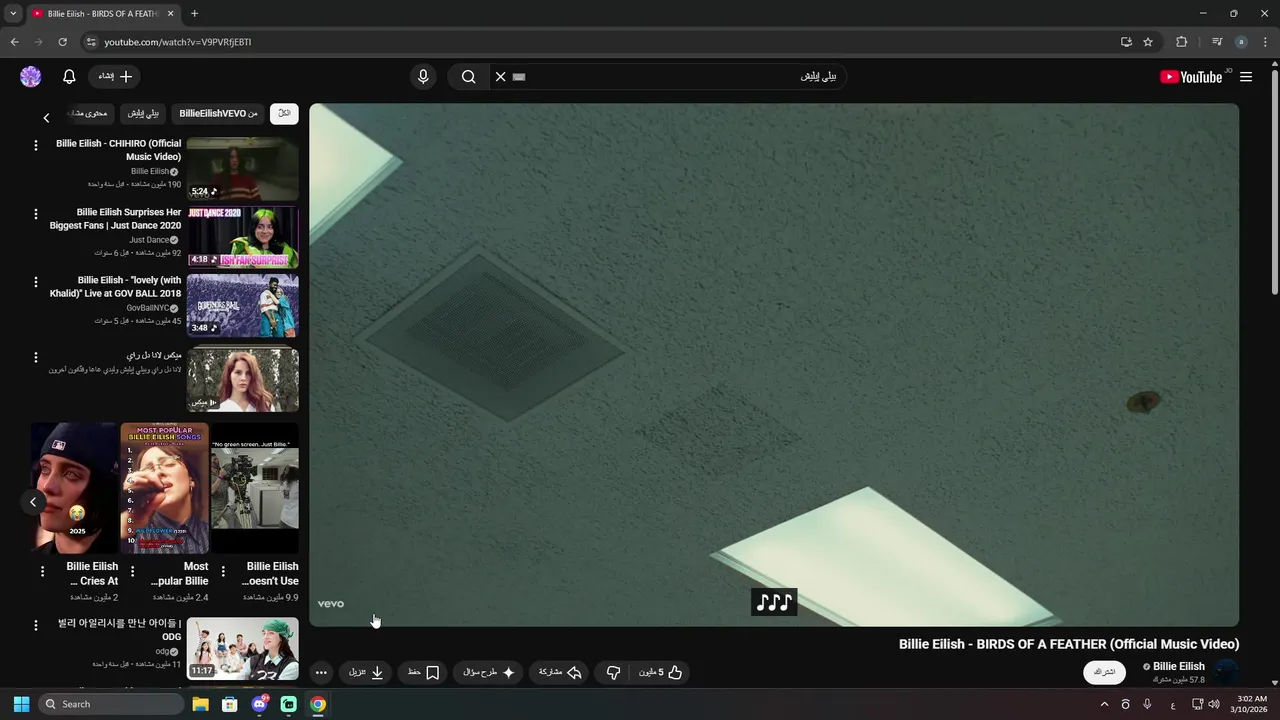Select the Arabic 'Billie Eilish' filter chip
This screenshot has height=720, width=1280.
coord(143,113)
